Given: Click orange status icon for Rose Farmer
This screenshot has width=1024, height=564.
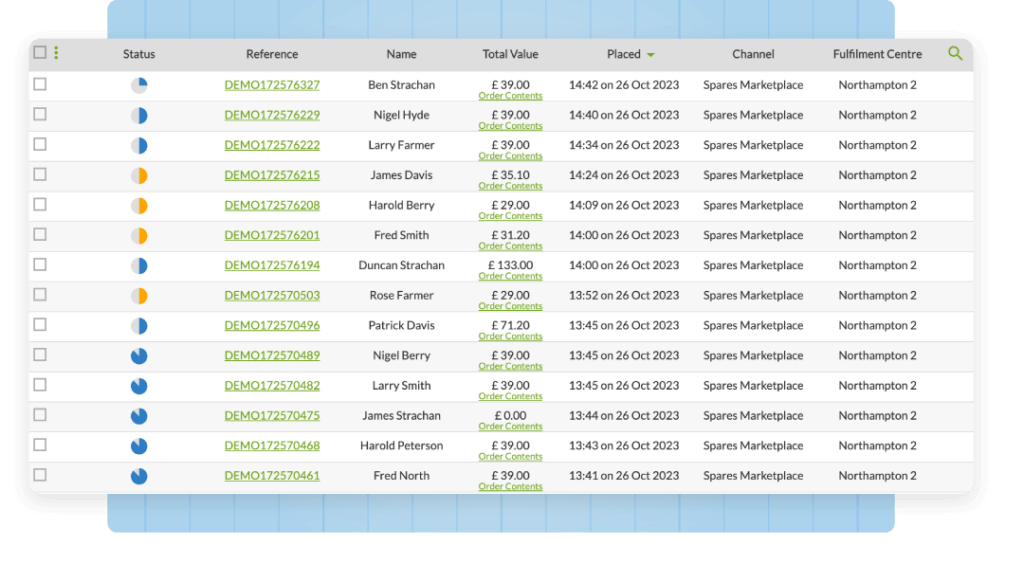Looking at the screenshot, I should click(139, 296).
